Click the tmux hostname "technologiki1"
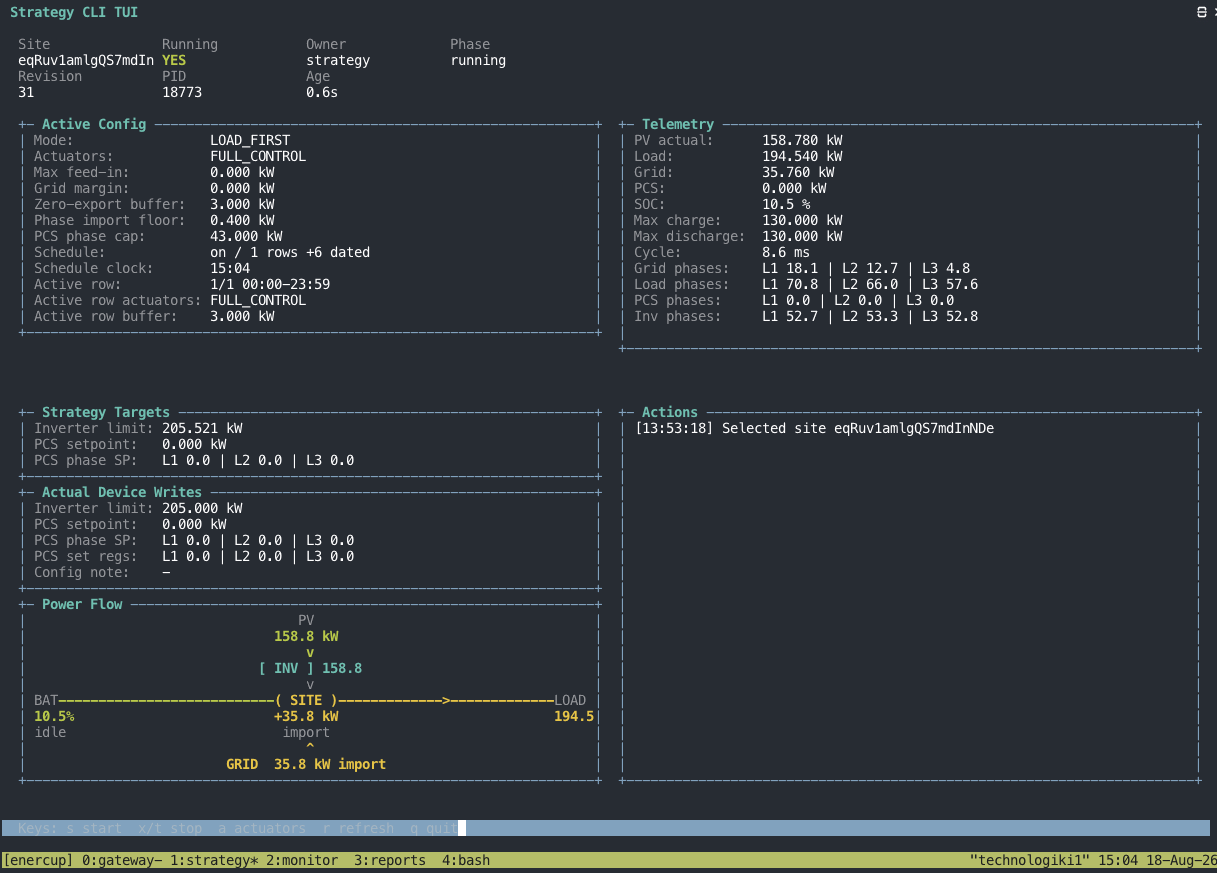The width and height of the screenshot is (1217, 873). (x=1030, y=860)
